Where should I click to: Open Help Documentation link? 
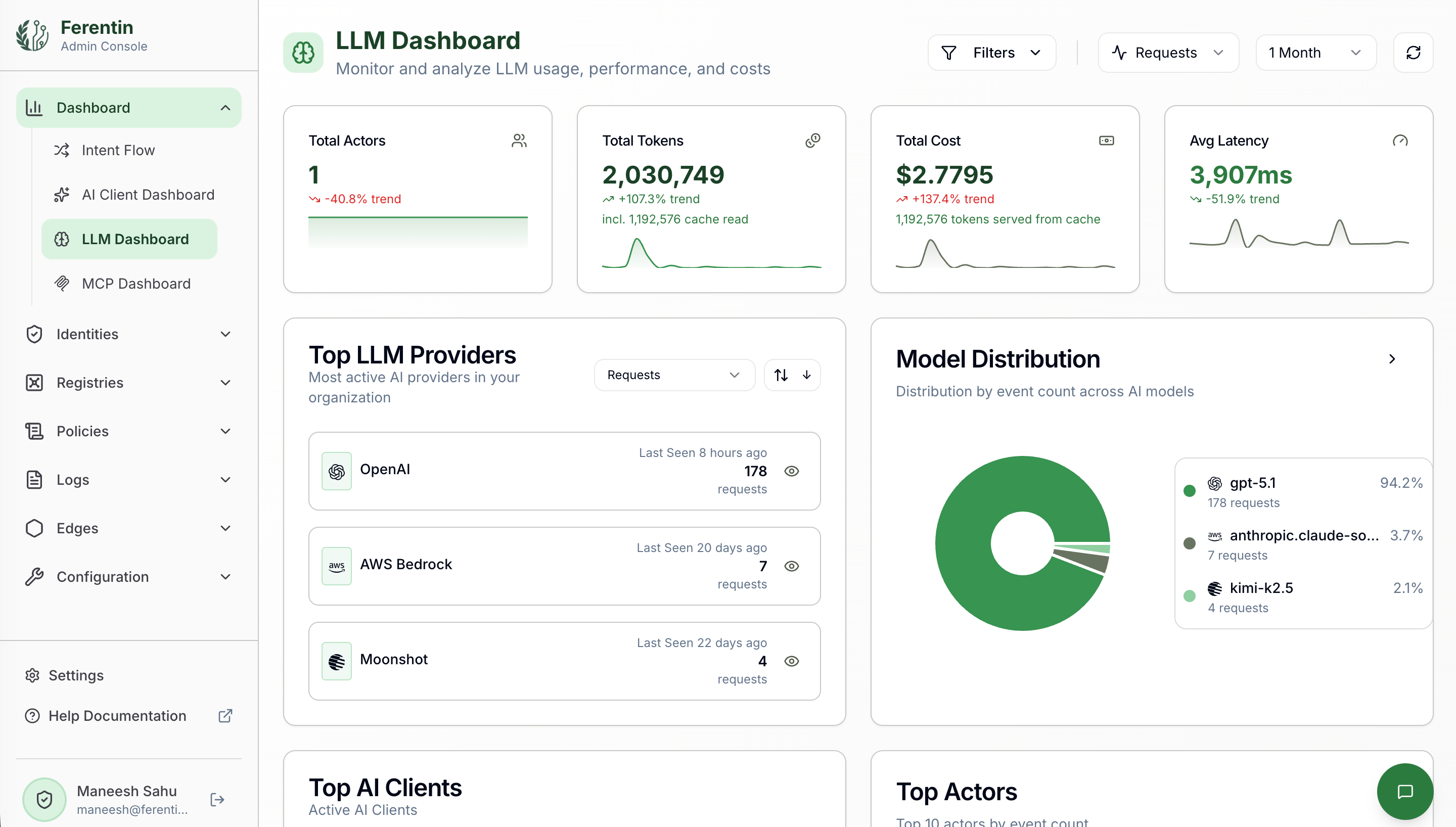pos(117,716)
